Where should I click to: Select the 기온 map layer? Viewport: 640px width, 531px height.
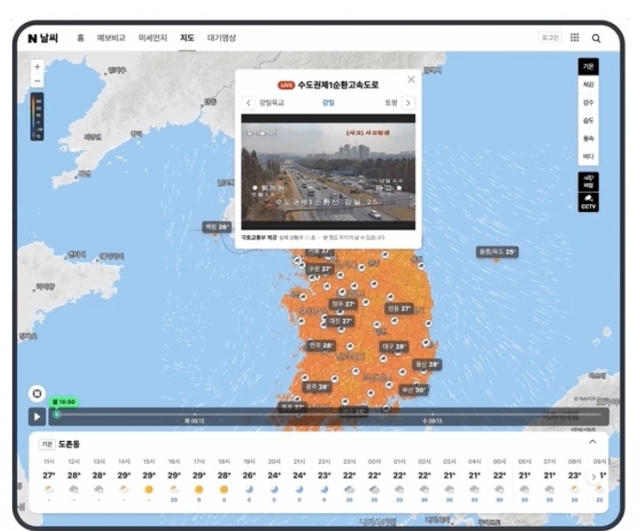[588, 67]
